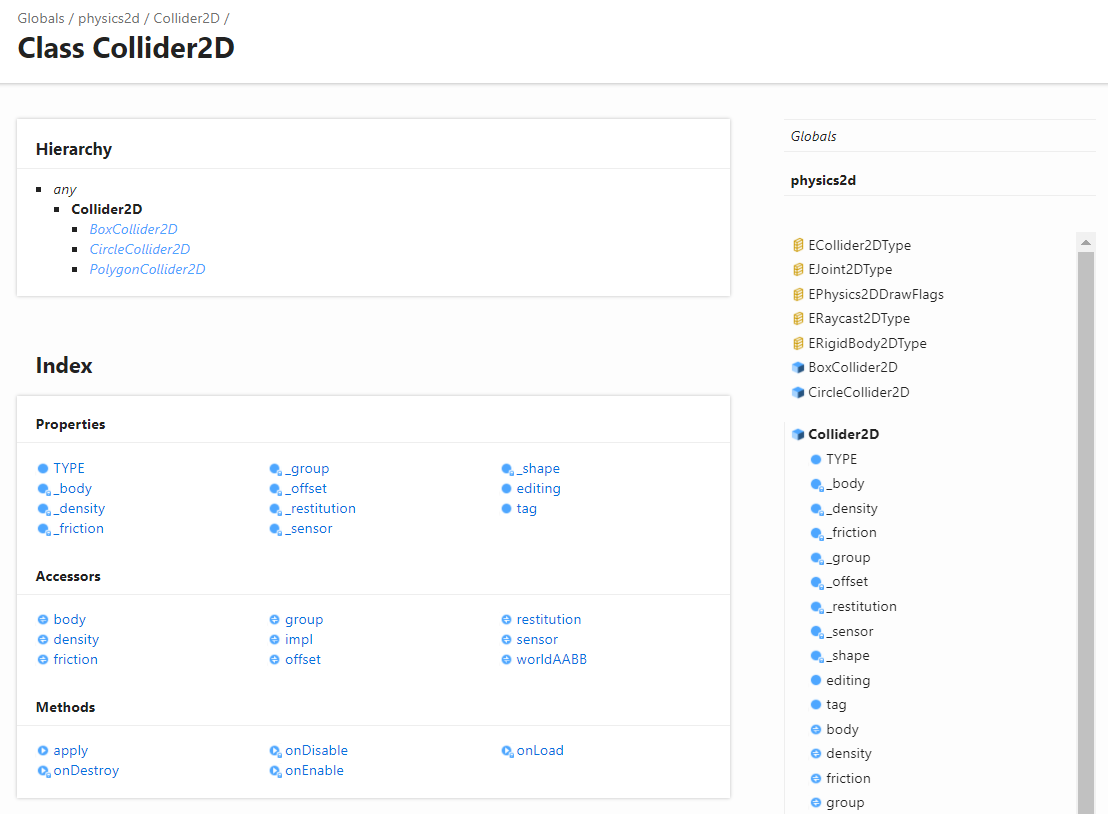The image size is (1108, 814).
Task: Open CircleCollider2D in the Hierarchy list
Action: pos(140,249)
